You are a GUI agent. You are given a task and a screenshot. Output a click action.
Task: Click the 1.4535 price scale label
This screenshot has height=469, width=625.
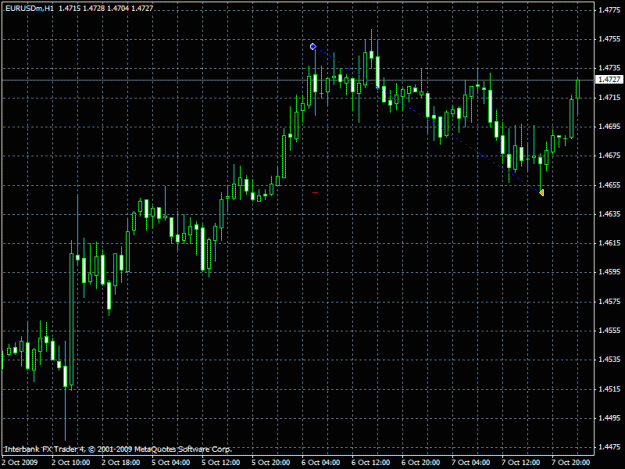pyautogui.click(x=609, y=360)
